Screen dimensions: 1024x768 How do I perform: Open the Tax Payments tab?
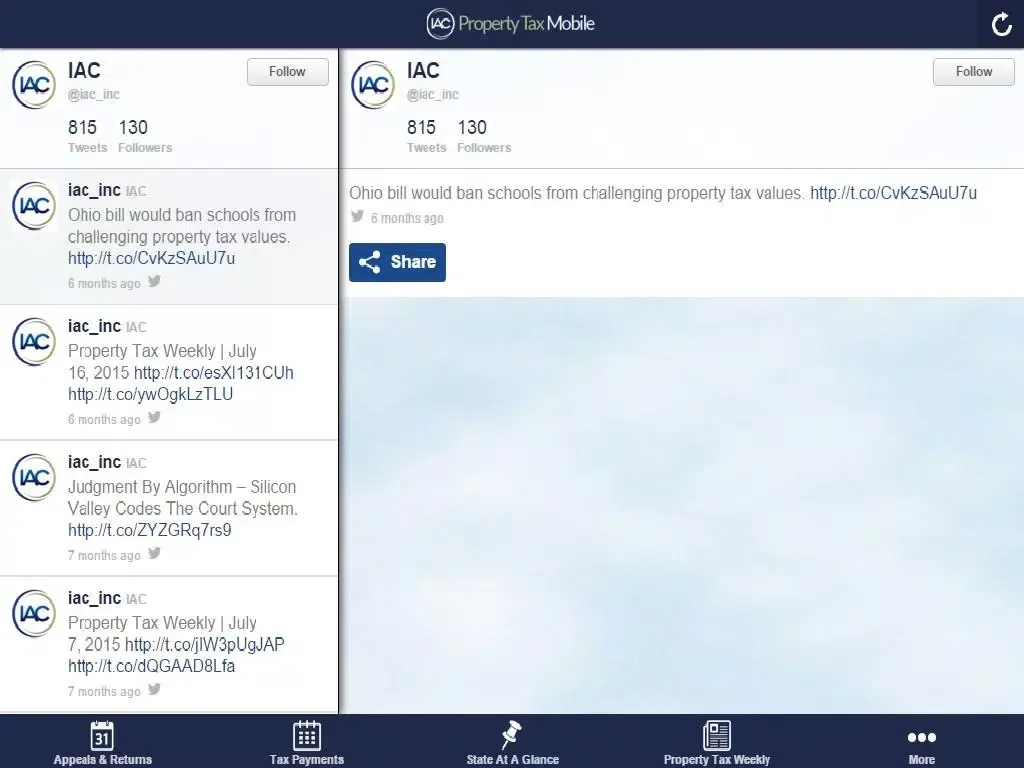307,743
